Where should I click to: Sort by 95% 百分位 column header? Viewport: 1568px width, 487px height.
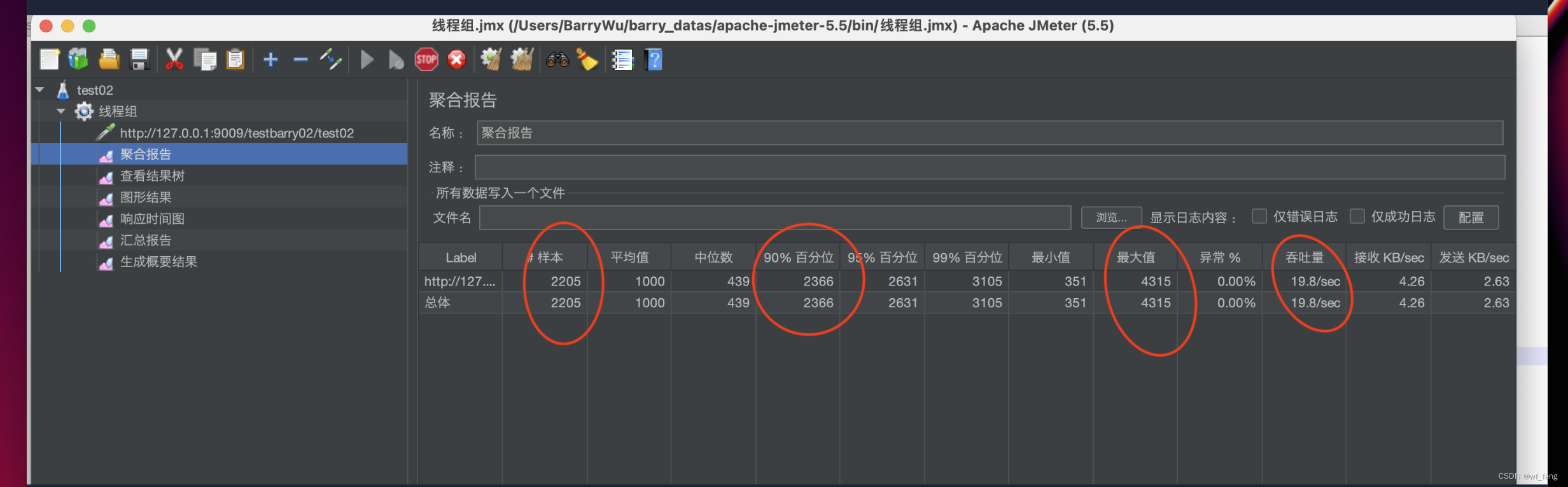tap(882, 257)
